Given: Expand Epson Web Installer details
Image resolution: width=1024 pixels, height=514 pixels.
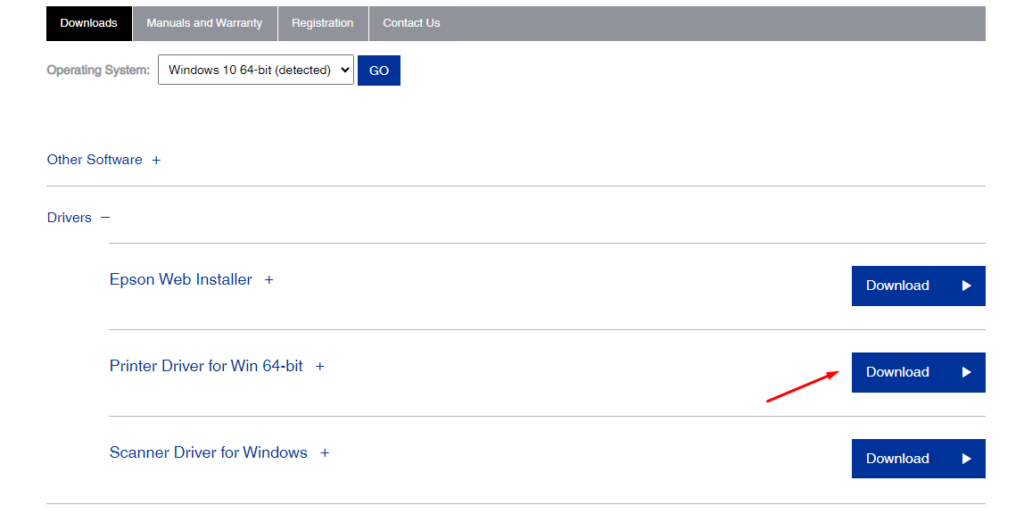Looking at the screenshot, I should pyautogui.click(x=181, y=280).
